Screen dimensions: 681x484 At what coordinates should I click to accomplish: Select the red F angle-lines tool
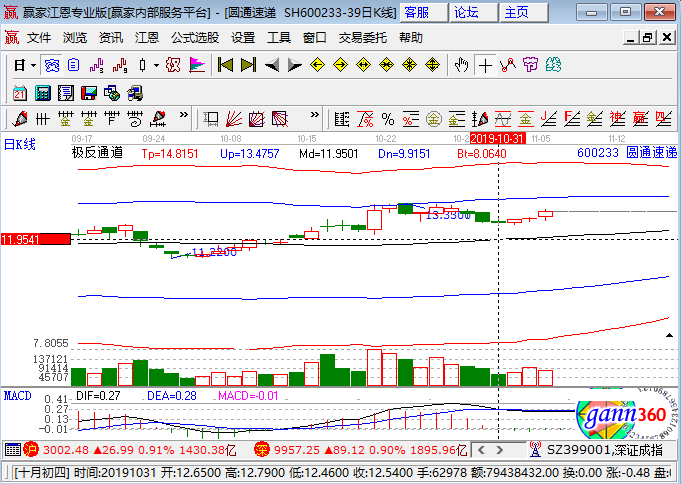tap(572, 119)
